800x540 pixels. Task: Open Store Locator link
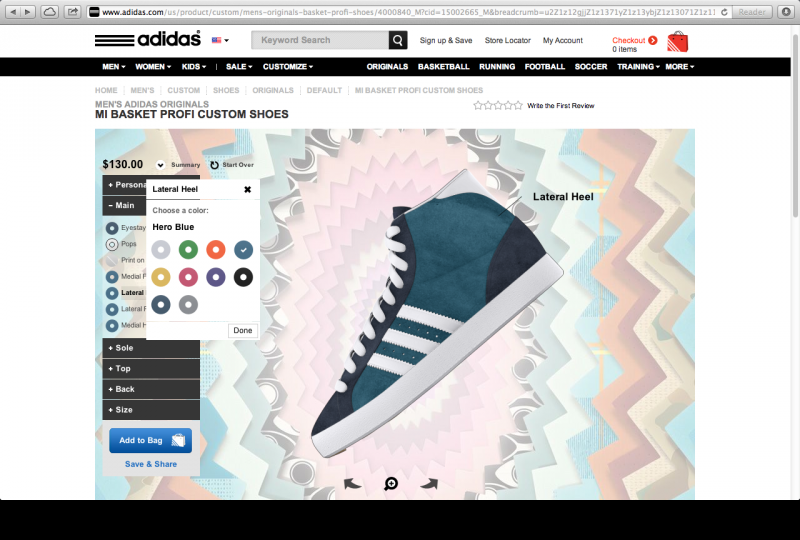pos(508,40)
